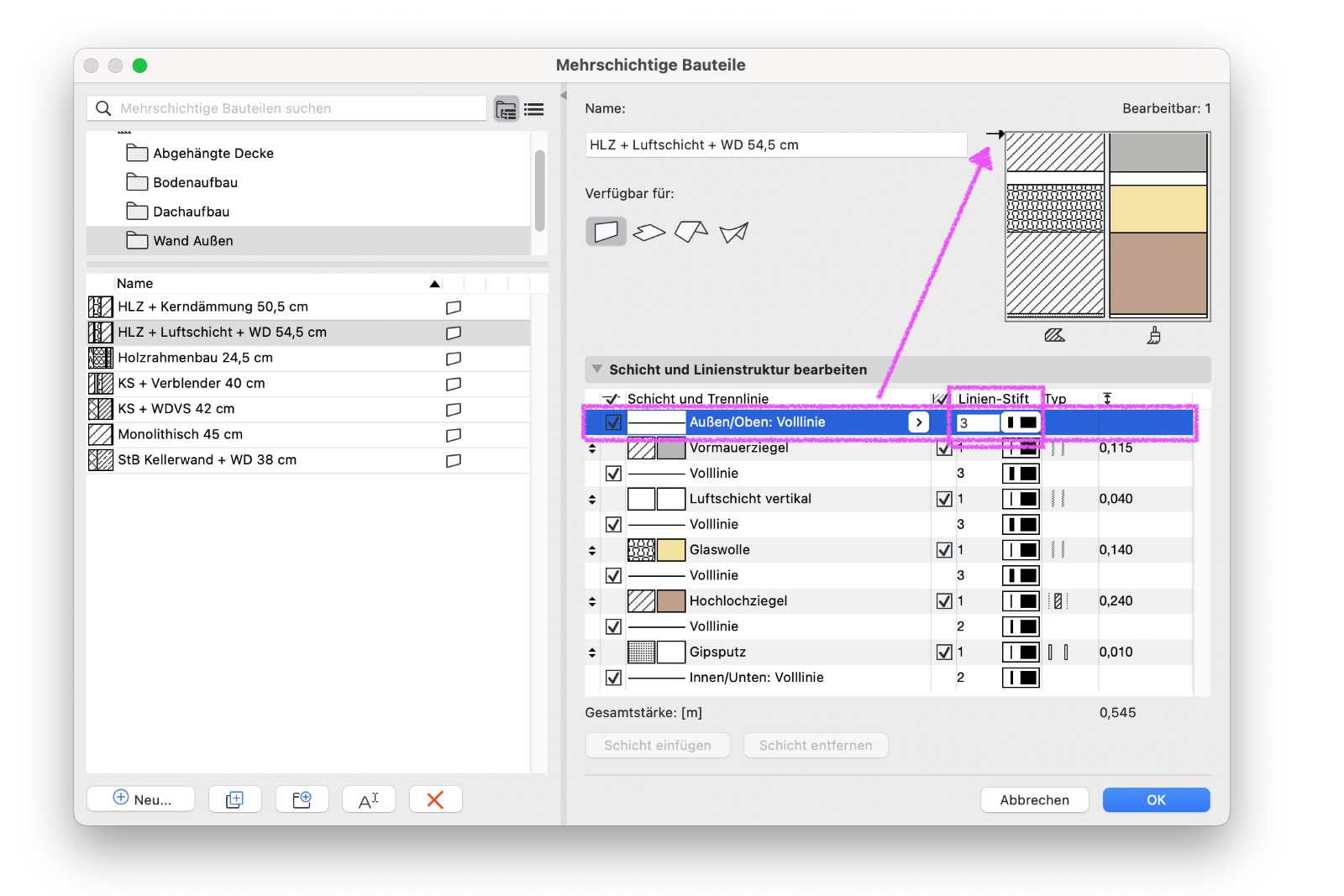Screen dimensions: 1344x896
Task: Switch to the folder view icon
Action: coord(506,109)
